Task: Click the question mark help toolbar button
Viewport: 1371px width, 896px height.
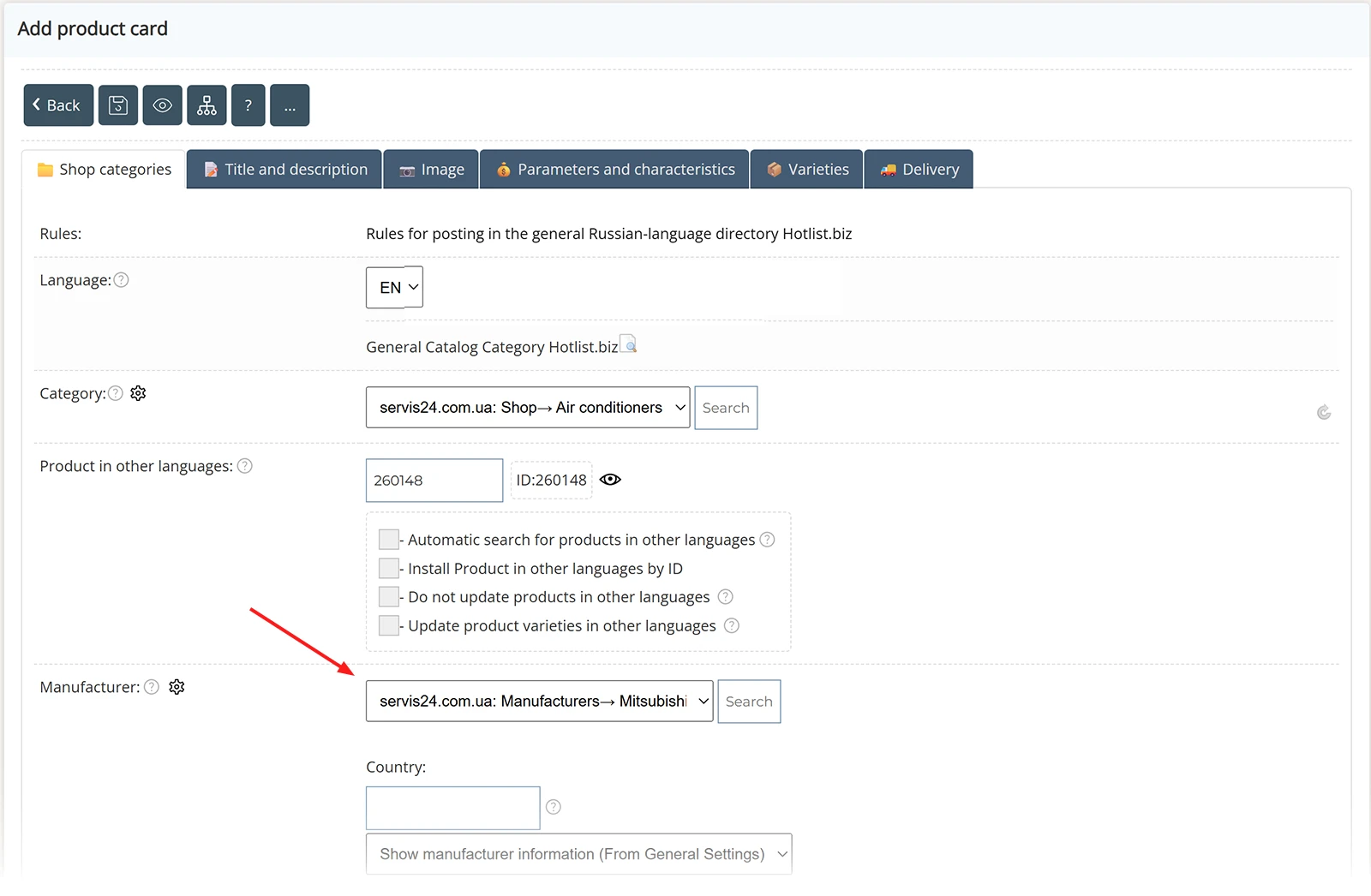Action: tap(248, 105)
